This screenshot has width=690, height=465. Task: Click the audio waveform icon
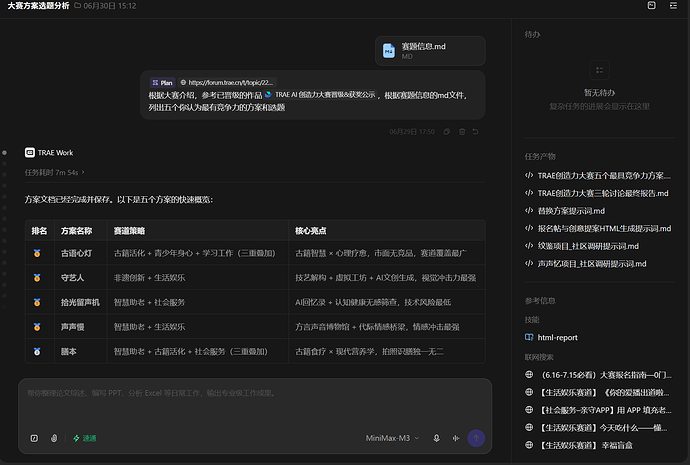[456, 438]
